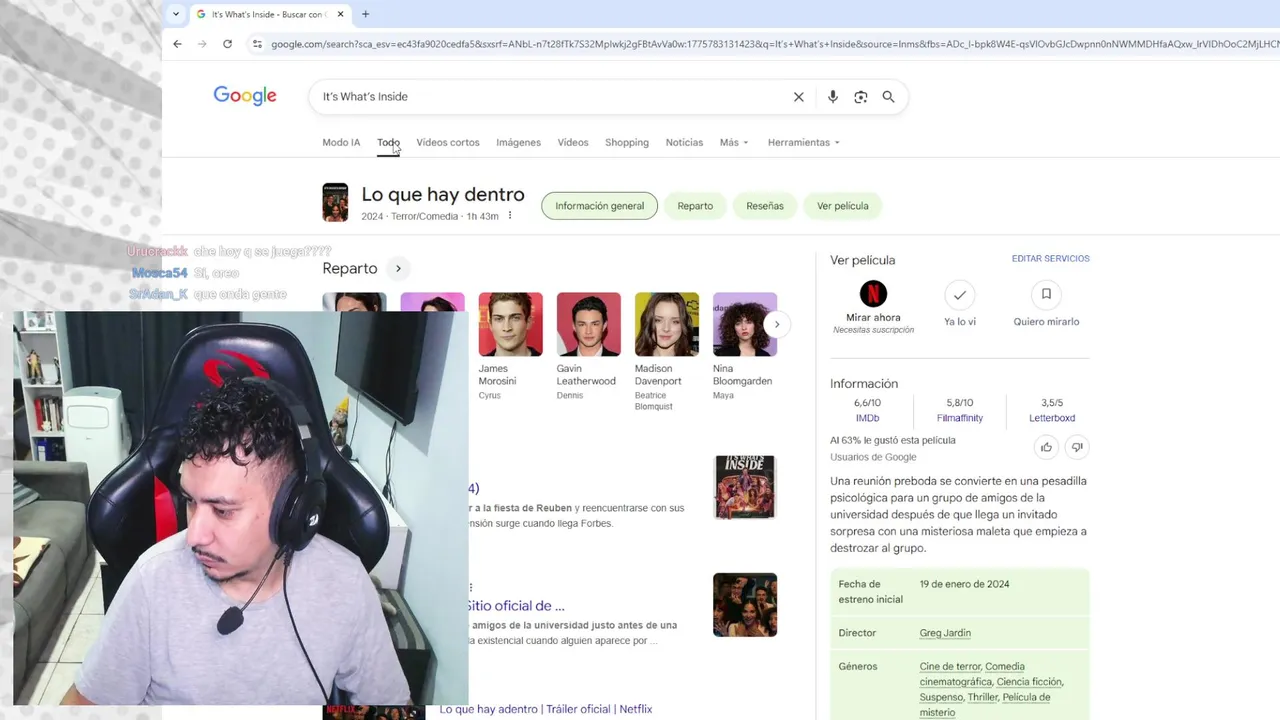Switch to Modo IA tab
This screenshot has height=720, width=1280.
click(341, 142)
